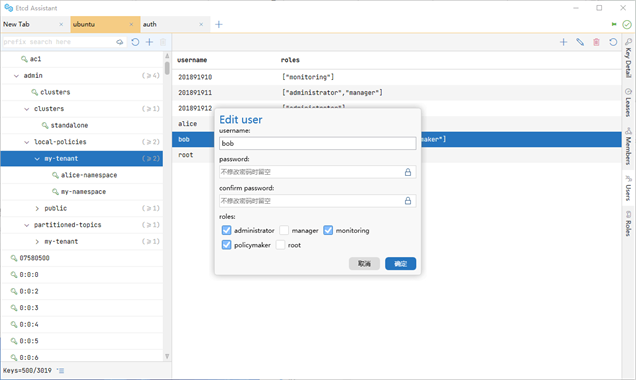Image resolution: width=636 pixels, height=380 pixels.
Task: Click the delete user trash icon
Action: coord(596,42)
